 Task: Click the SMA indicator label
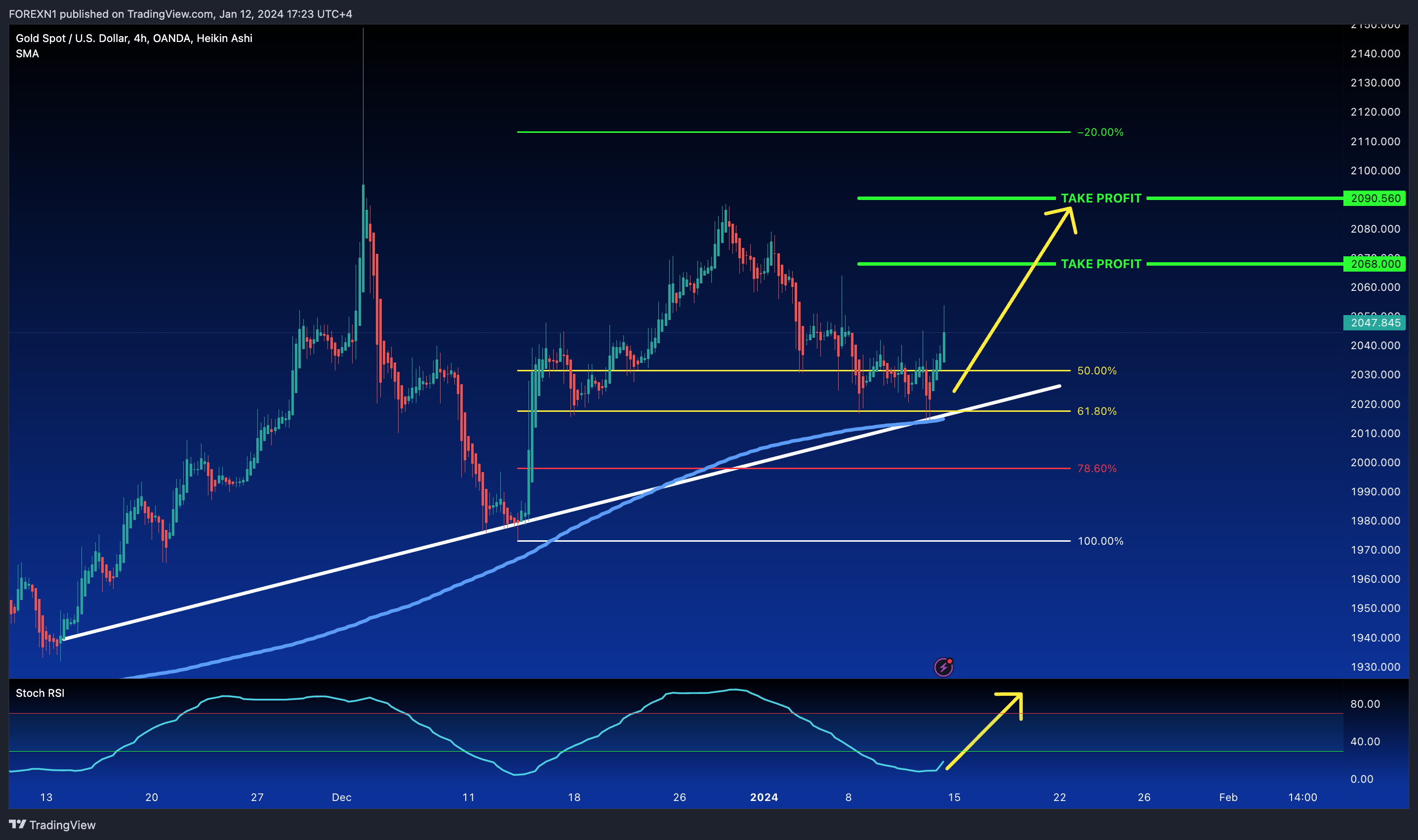[x=27, y=54]
